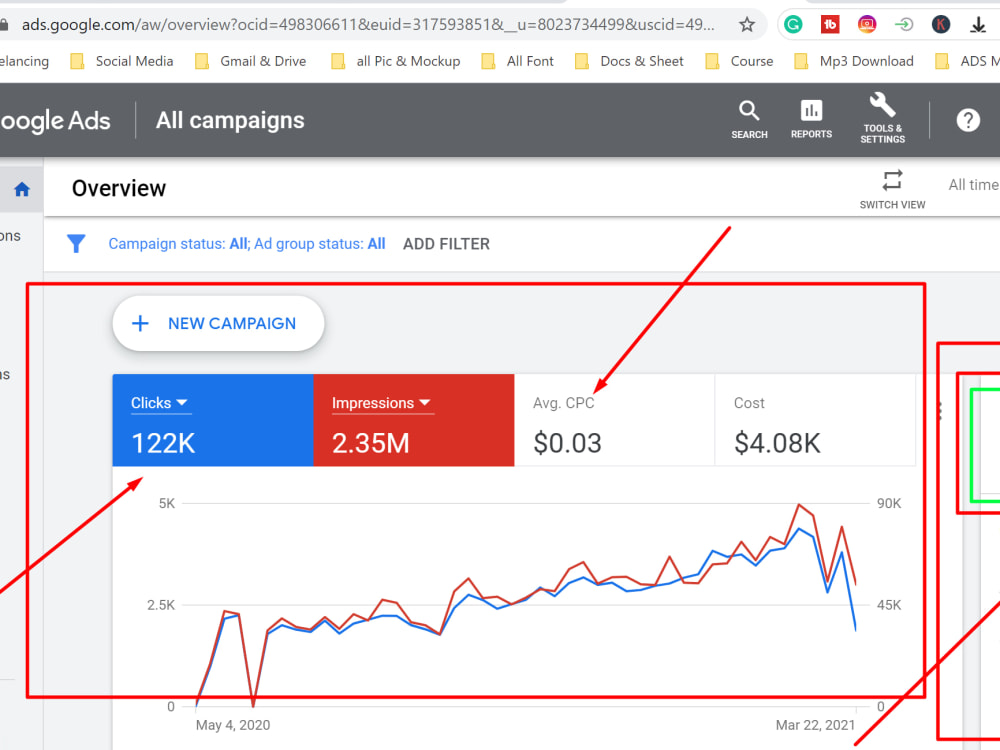Click the Overview page heading
The image size is (1000, 750).
pos(119,188)
